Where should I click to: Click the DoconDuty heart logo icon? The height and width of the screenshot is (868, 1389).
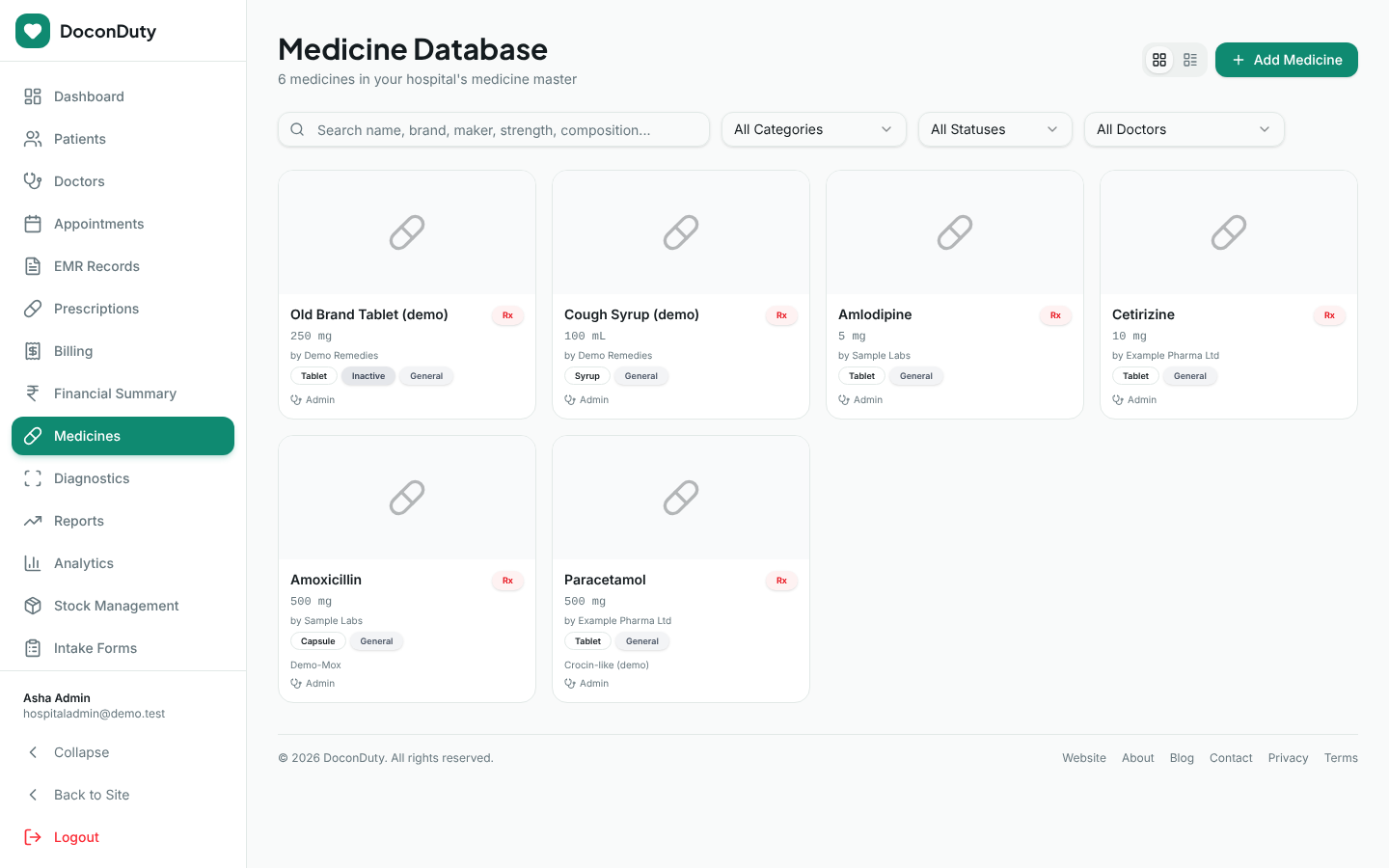coord(33,31)
